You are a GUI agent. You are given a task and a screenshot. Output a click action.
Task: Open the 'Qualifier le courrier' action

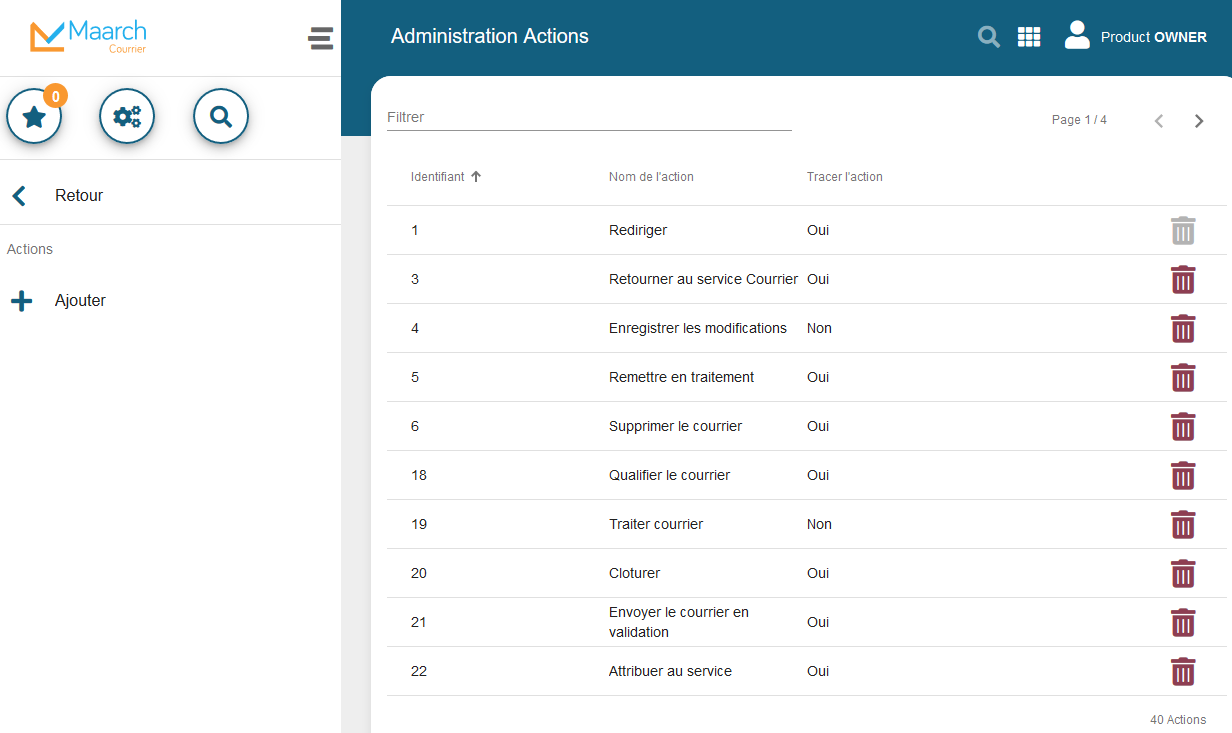pyautogui.click(x=669, y=476)
